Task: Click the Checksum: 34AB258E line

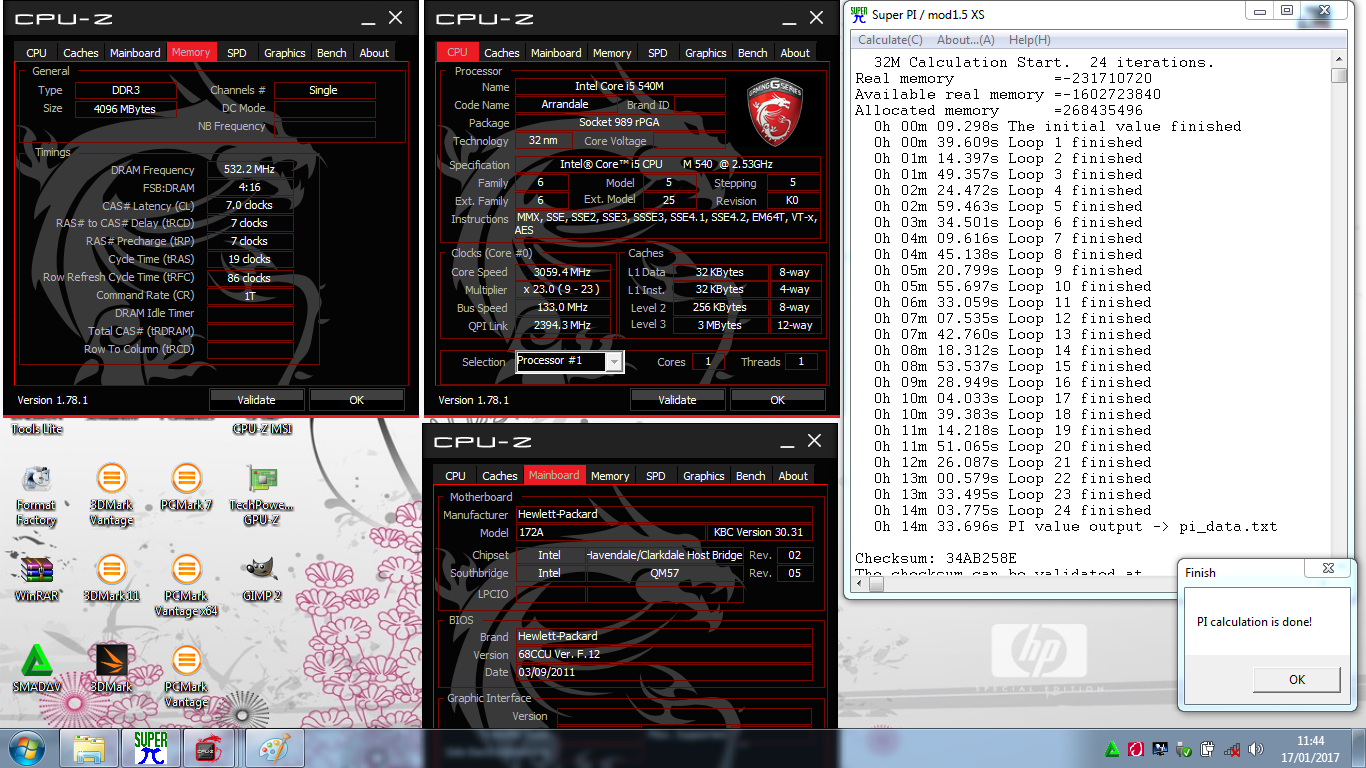Action: [936, 558]
